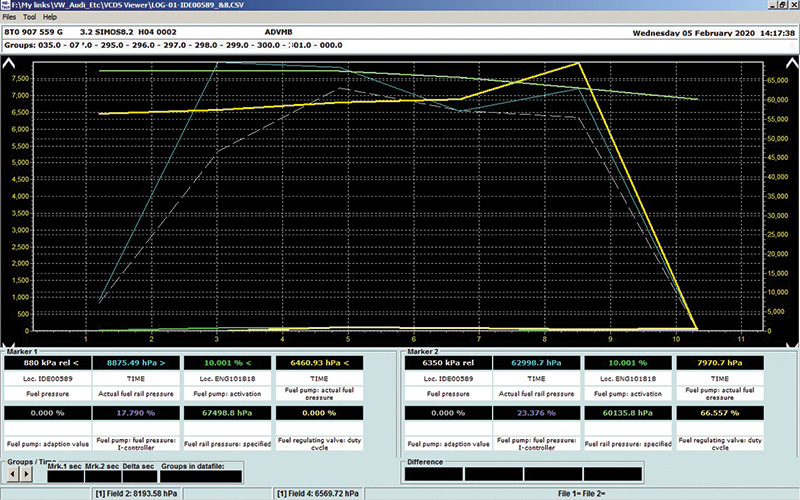
Task: Select Marker 1 value 6460.93 hPa
Action: (x=319, y=363)
